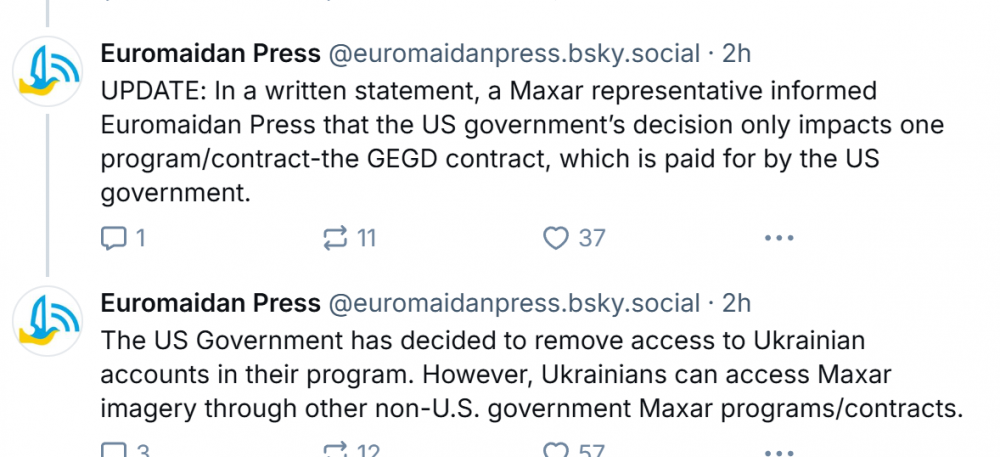Repost the post about removing Ukrainian accounts

click(335, 451)
